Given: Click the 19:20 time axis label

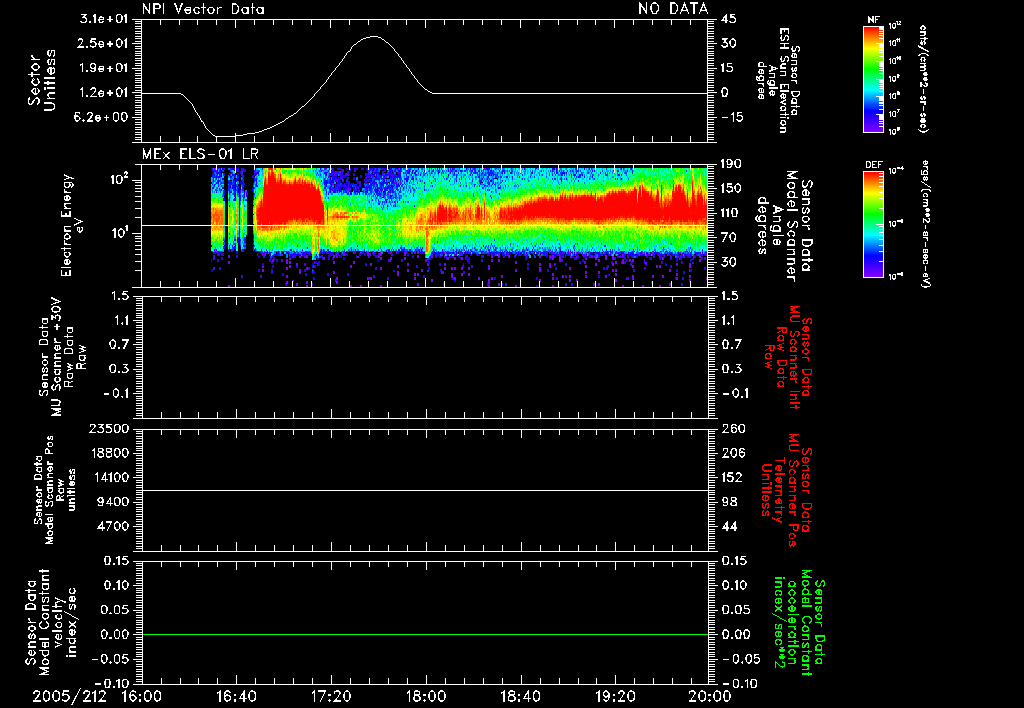Looking at the screenshot, I should click(x=615, y=696).
